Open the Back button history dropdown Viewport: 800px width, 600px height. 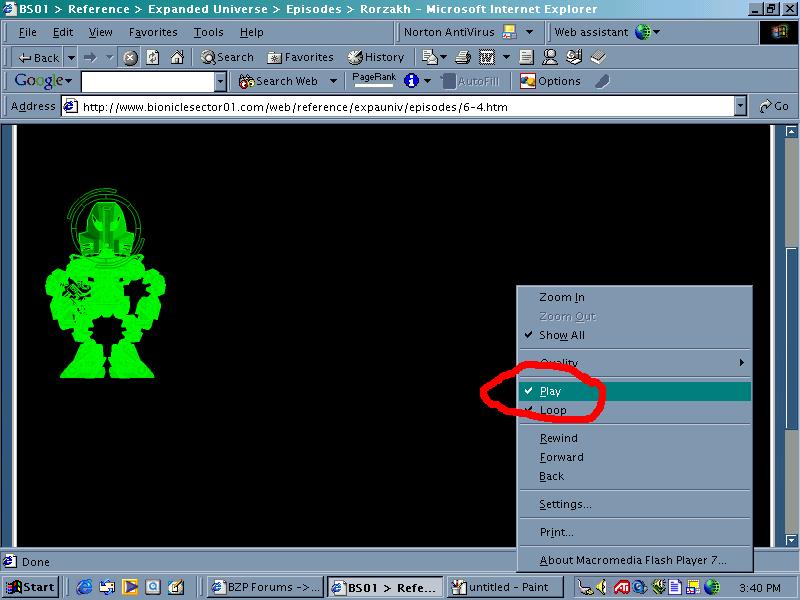click(71, 58)
